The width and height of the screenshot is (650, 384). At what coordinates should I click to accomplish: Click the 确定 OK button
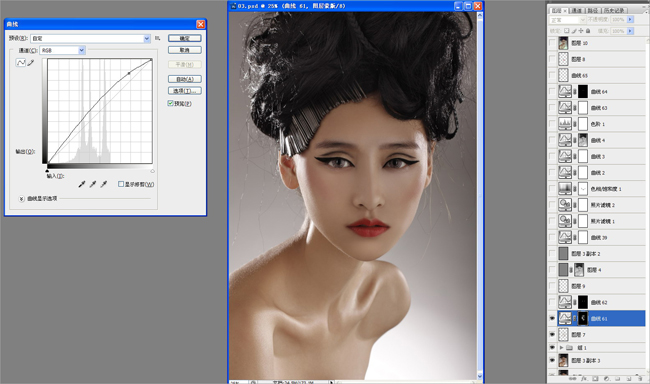pyautogui.click(x=185, y=38)
